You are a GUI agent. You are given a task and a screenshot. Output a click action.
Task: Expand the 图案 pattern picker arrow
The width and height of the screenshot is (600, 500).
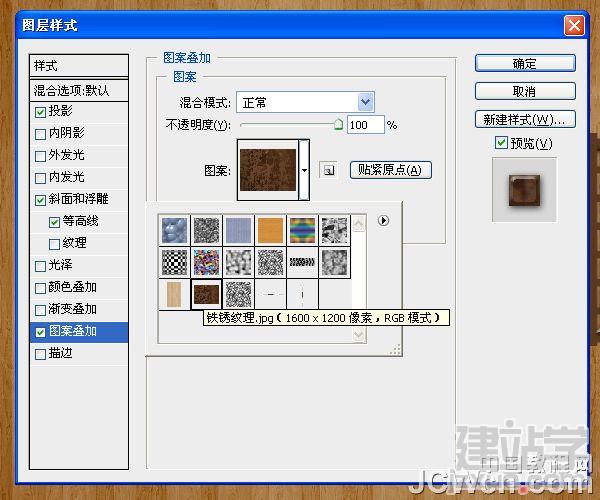point(304,170)
